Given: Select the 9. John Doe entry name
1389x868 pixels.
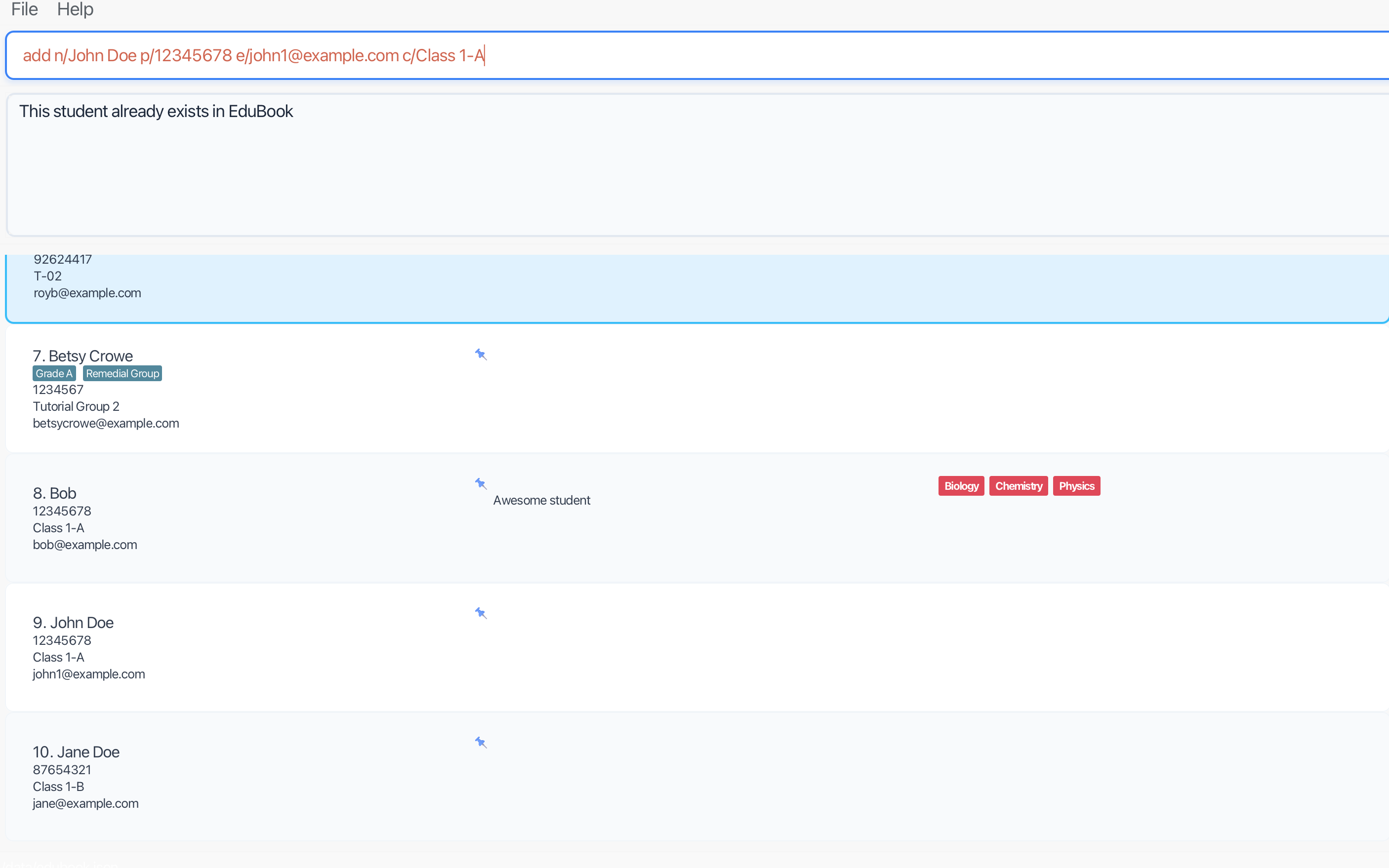Looking at the screenshot, I should (74, 622).
